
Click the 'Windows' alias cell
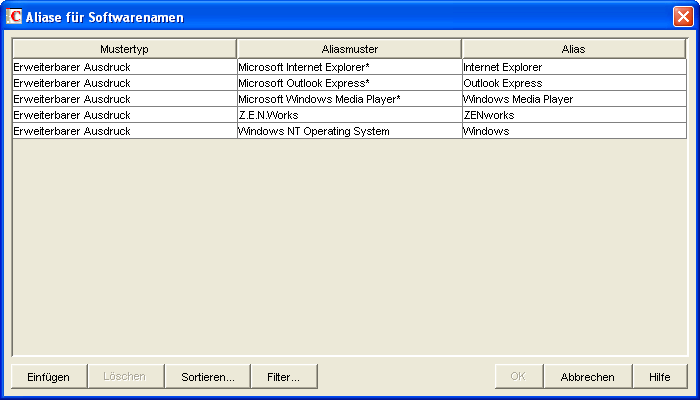575,131
